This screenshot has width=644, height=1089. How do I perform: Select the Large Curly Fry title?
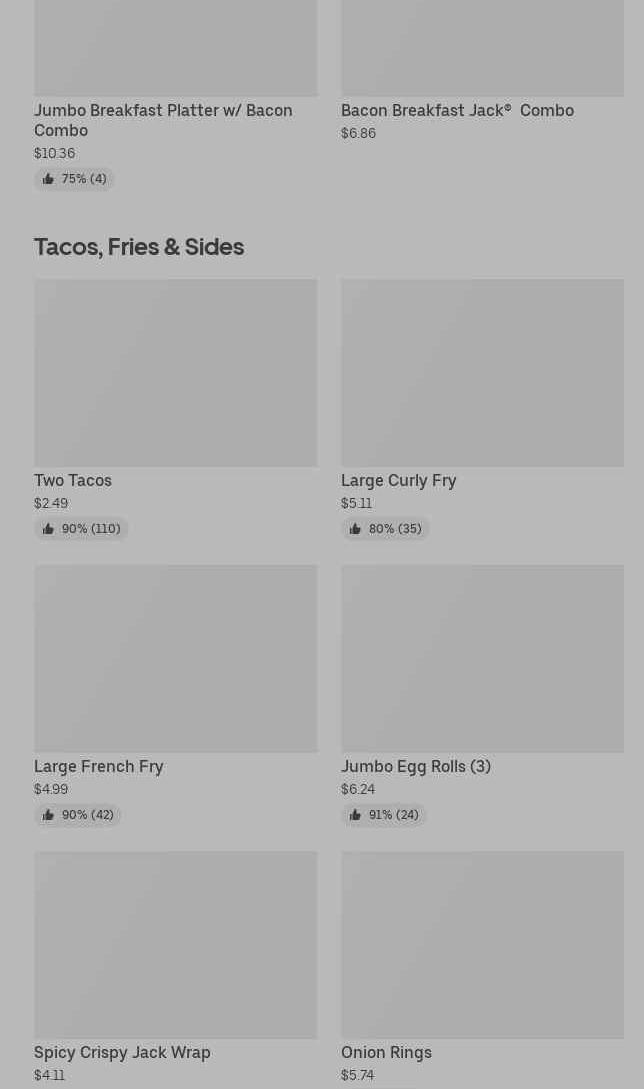click(398, 480)
